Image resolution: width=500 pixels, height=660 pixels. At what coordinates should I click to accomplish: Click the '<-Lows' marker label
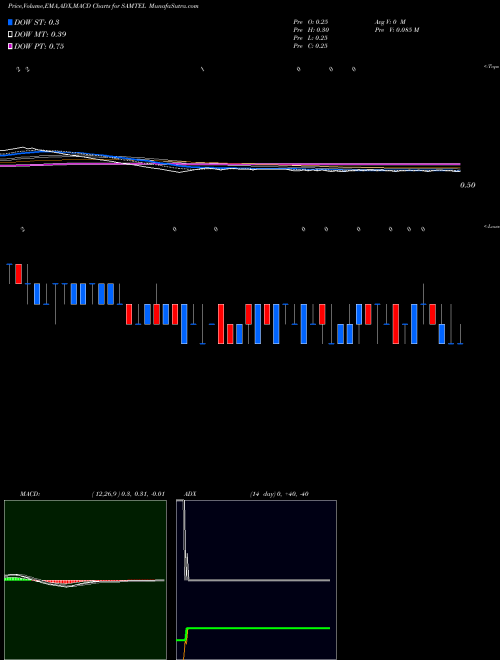(x=492, y=226)
